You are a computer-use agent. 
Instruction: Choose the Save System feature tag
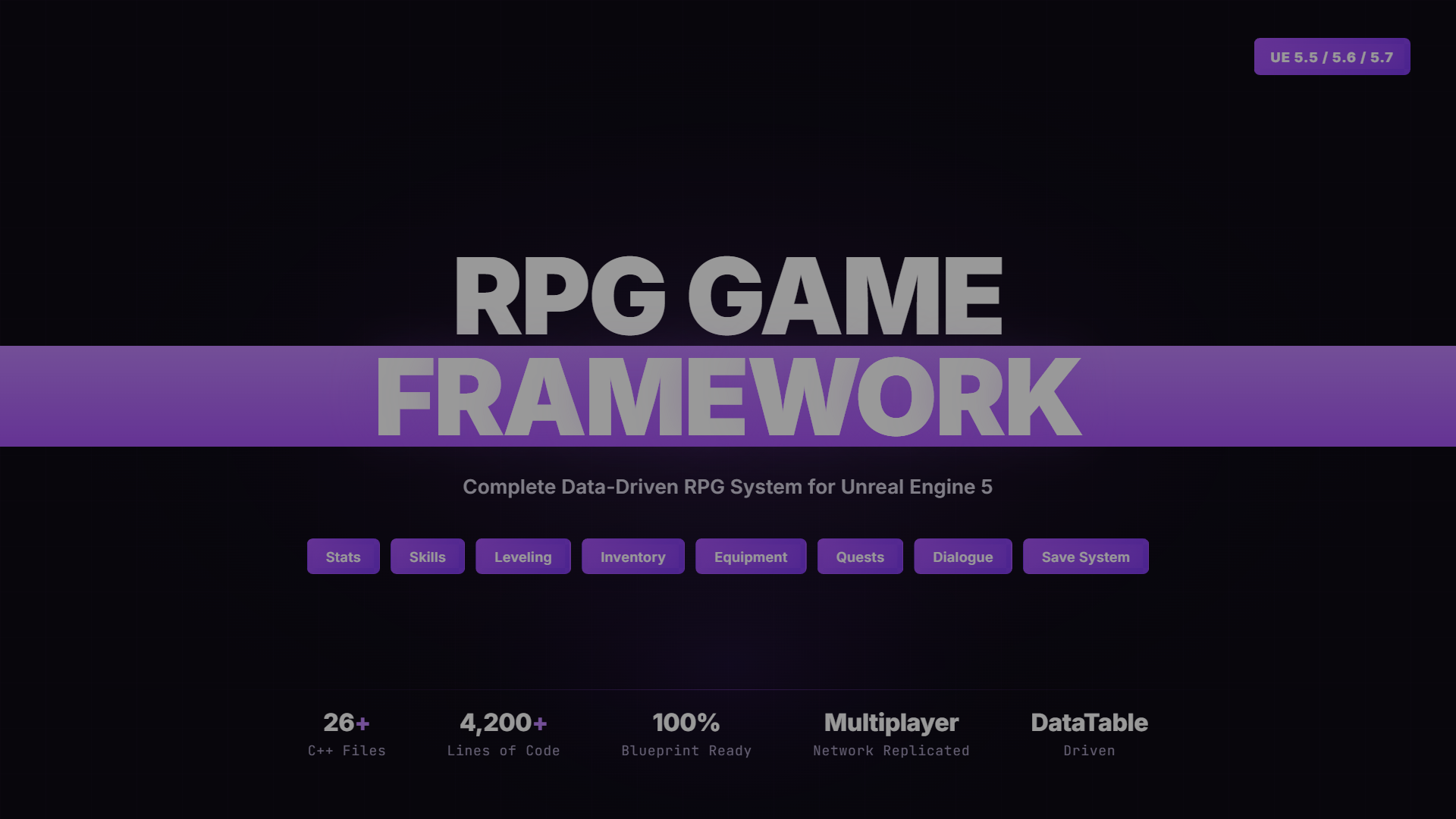pos(1086,557)
